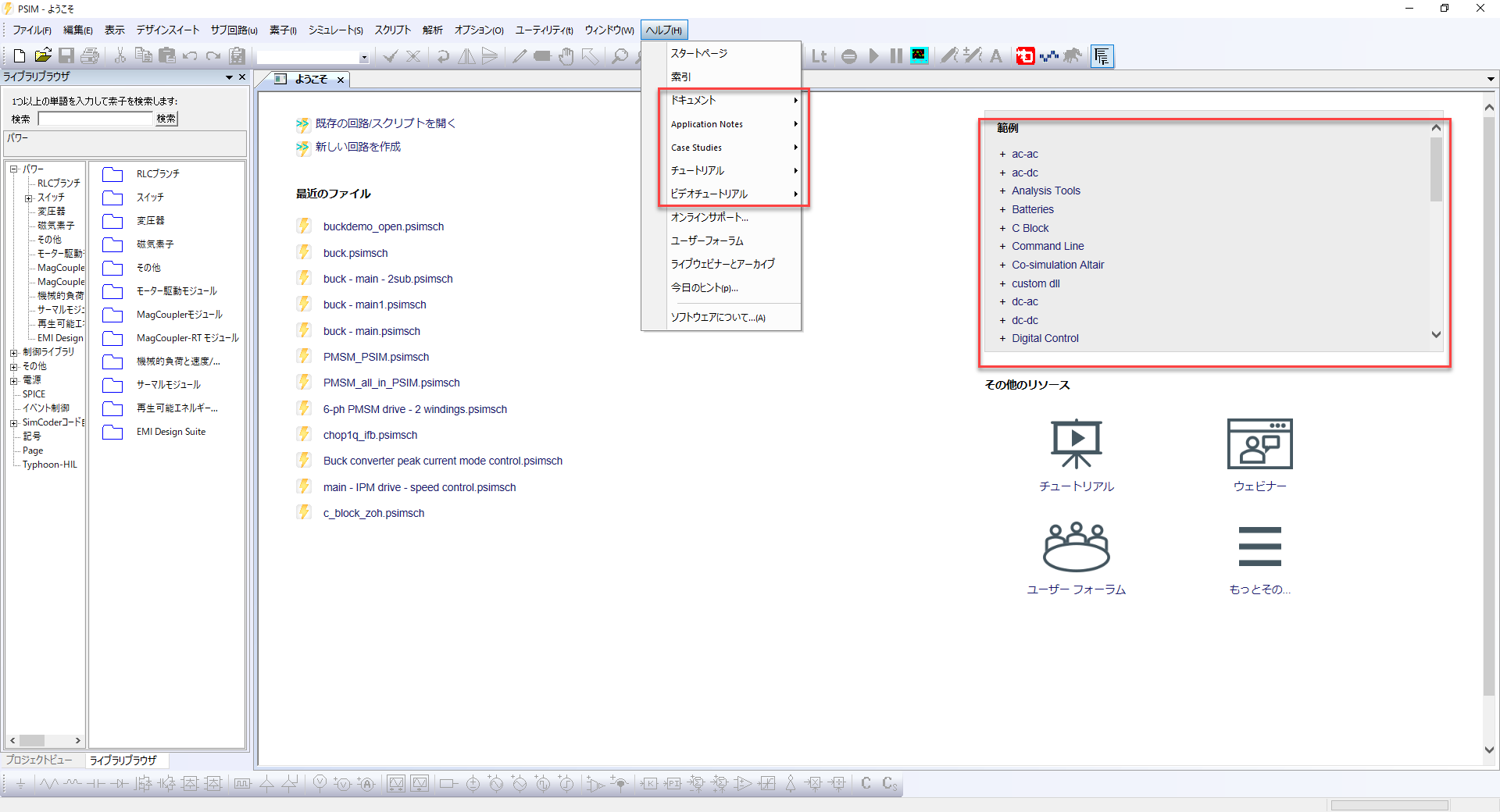
Task: Click the New file toolbar icon
Action: click(x=20, y=55)
